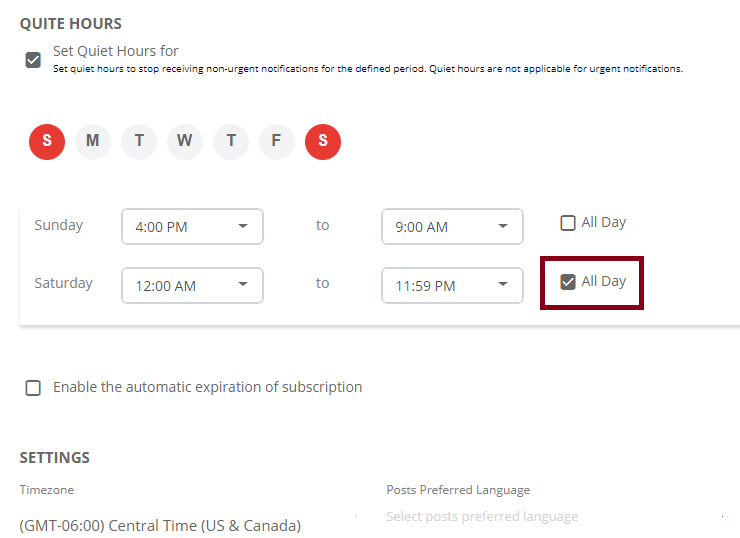Uncheck All Day for Saturday

click(x=568, y=282)
